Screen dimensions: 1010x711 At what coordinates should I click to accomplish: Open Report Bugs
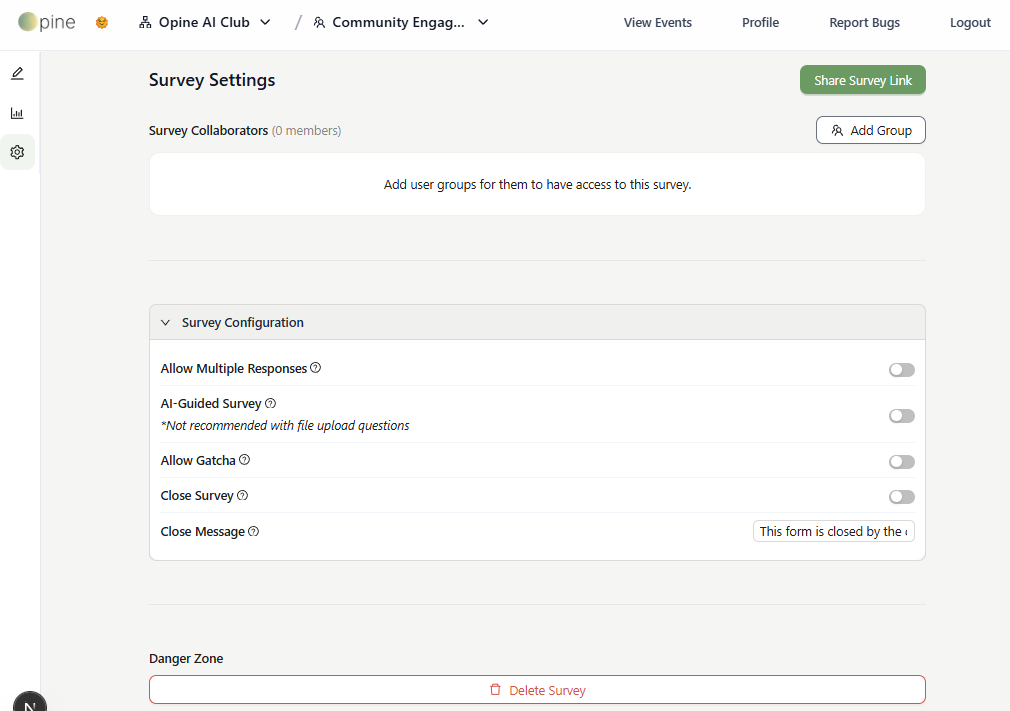click(x=864, y=23)
